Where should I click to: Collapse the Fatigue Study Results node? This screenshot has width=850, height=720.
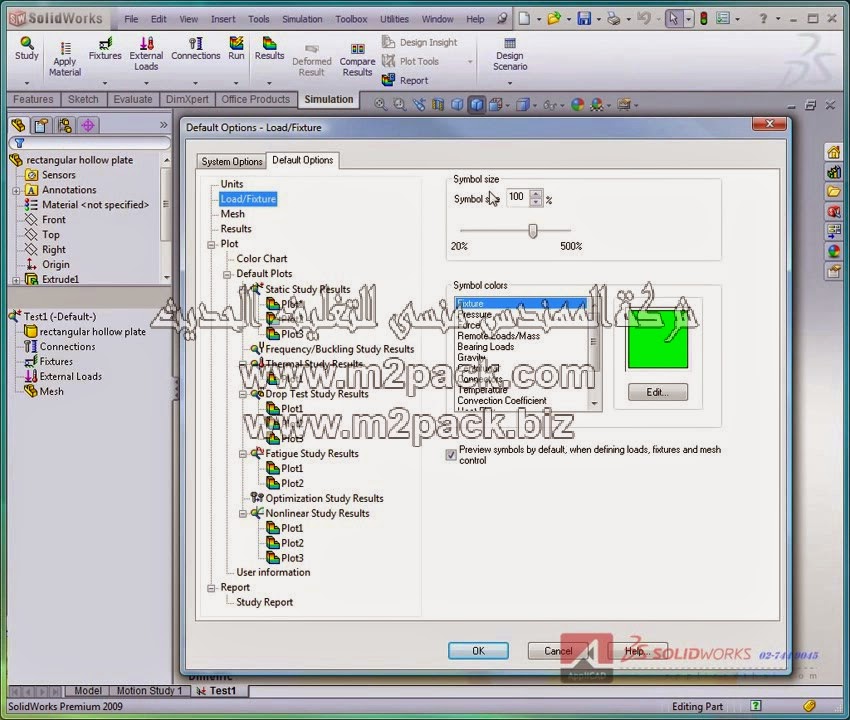tap(243, 454)
